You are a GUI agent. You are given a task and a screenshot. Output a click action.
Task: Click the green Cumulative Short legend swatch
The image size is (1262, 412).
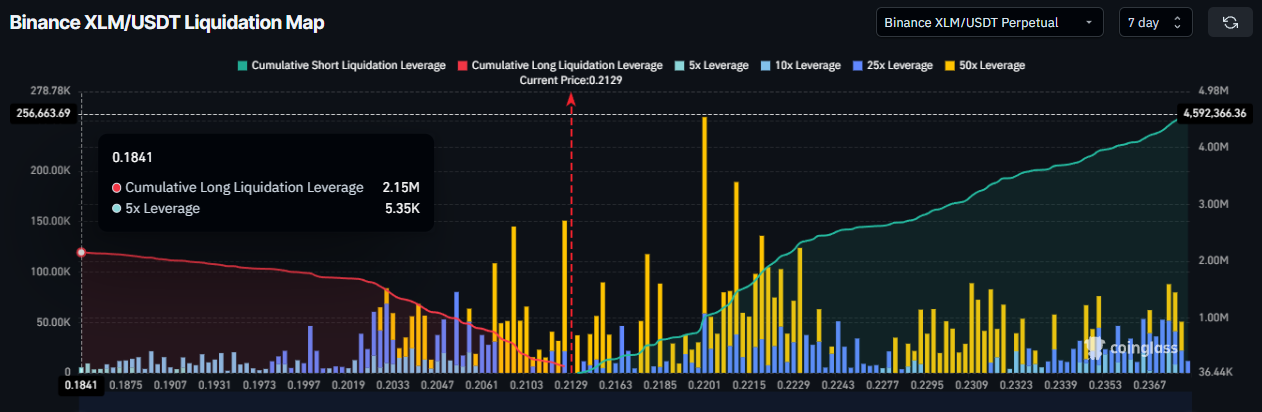[241, 65]
